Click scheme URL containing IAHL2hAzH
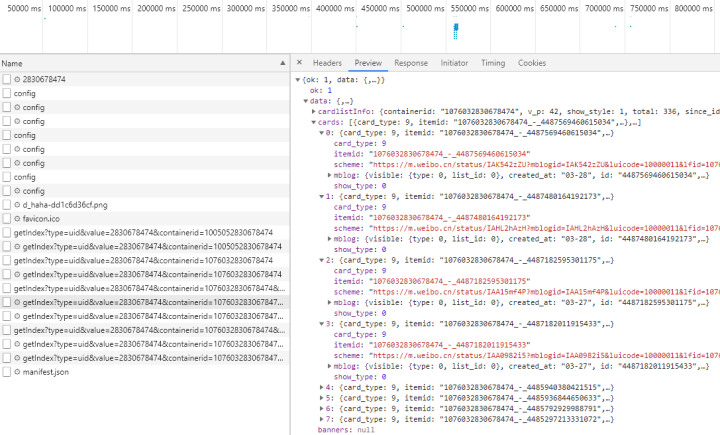This screenshot has height=435, width=720. pos(545,228)
